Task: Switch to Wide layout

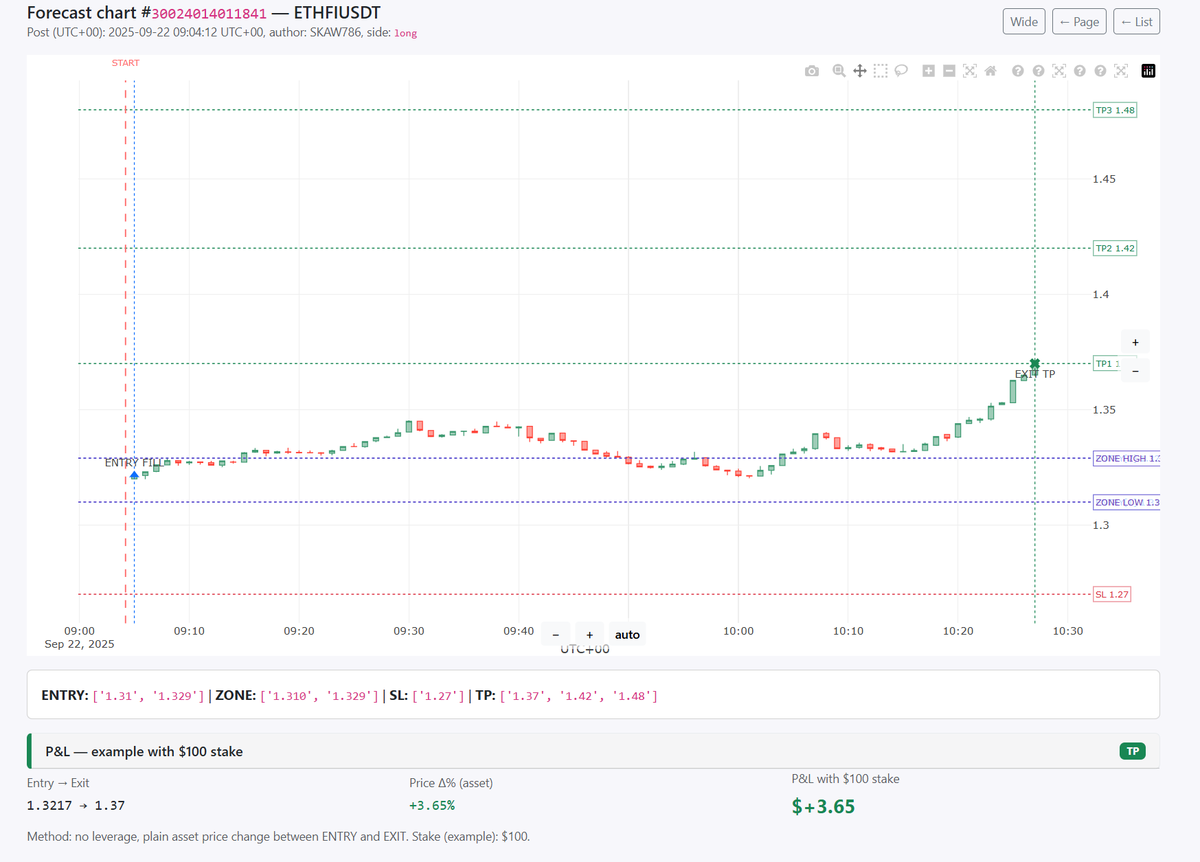Action: click(x=1024, y=21)
